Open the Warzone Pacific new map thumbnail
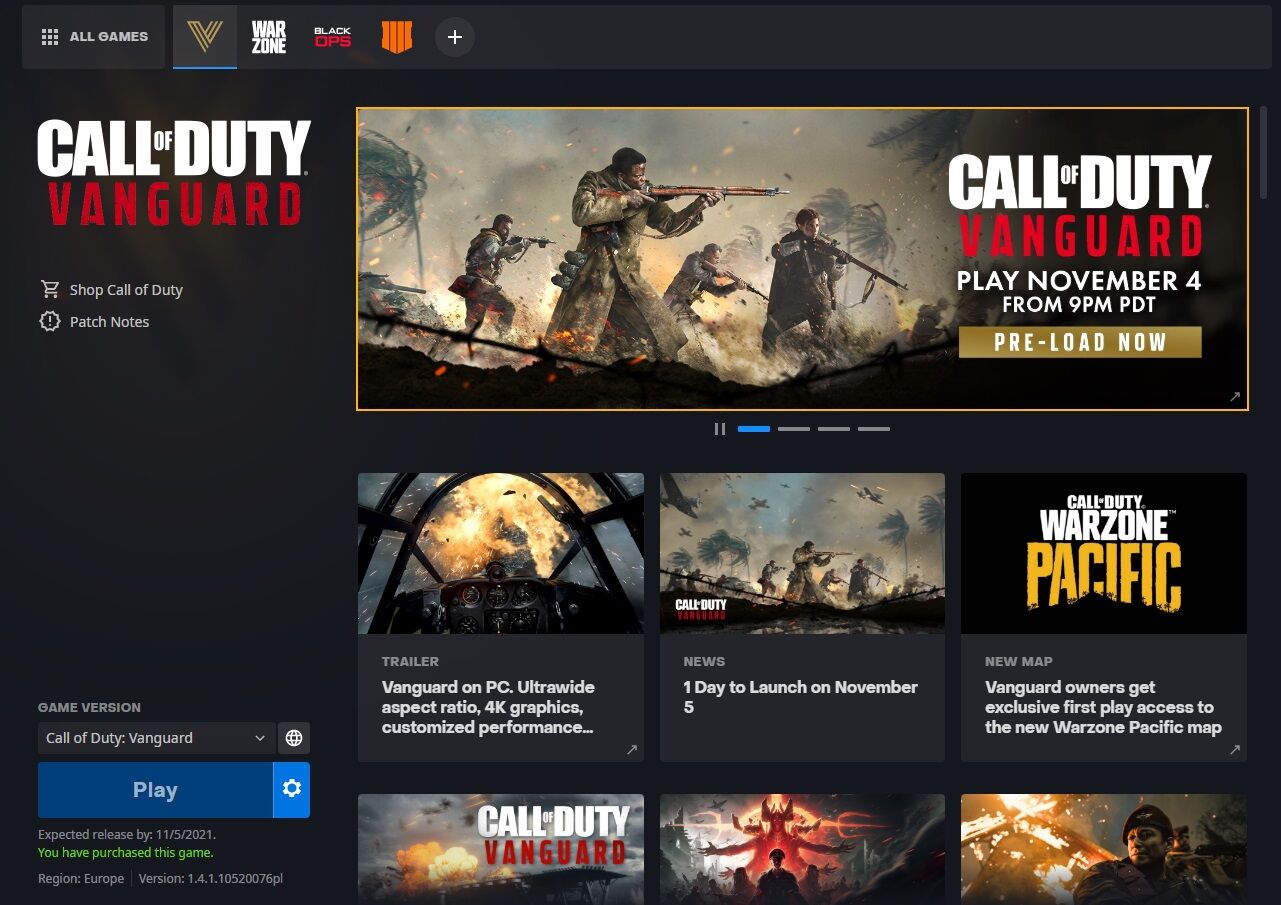This screenshot has height=905, width=1281. 1104,553
